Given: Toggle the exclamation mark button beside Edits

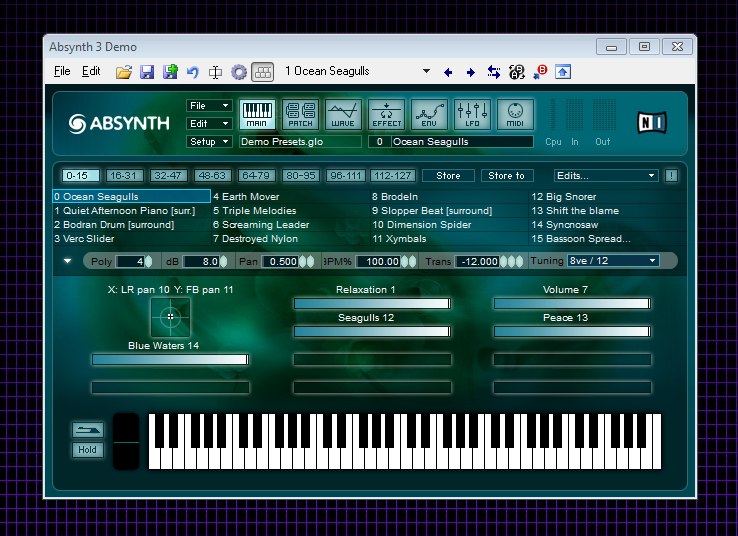Looking at the screenshot, I should [x=670, y=175].
